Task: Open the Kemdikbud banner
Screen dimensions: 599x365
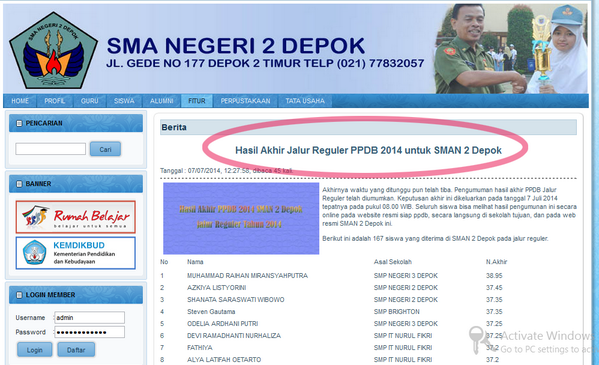Action: (76, 253)
